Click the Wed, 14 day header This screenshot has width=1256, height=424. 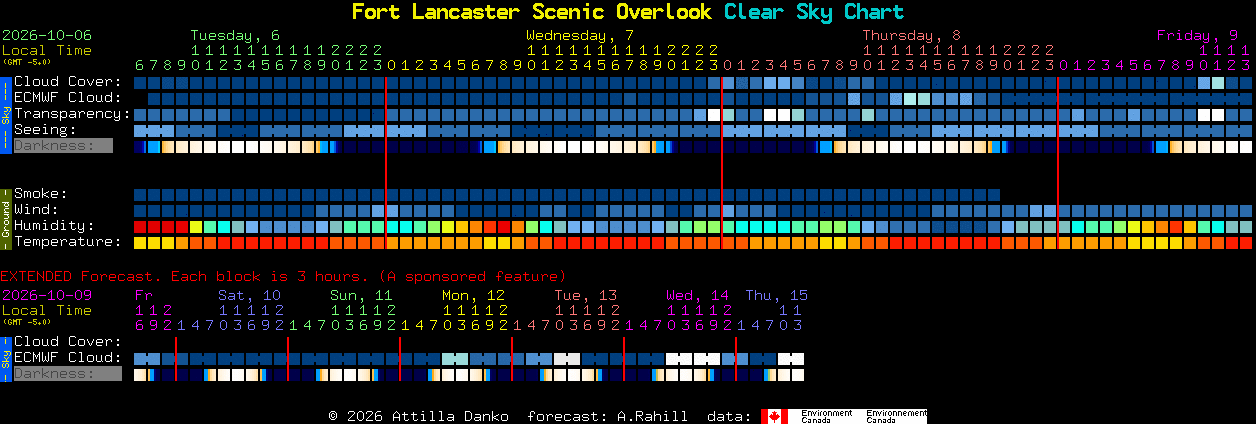coord(697,295)
